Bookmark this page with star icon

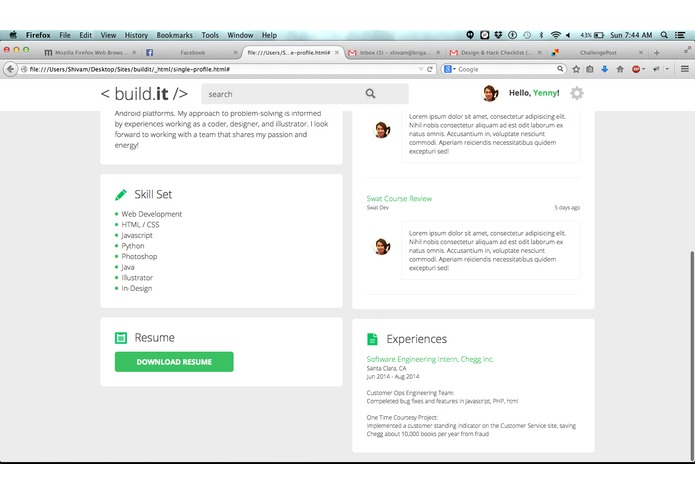(x=576, y=69)
